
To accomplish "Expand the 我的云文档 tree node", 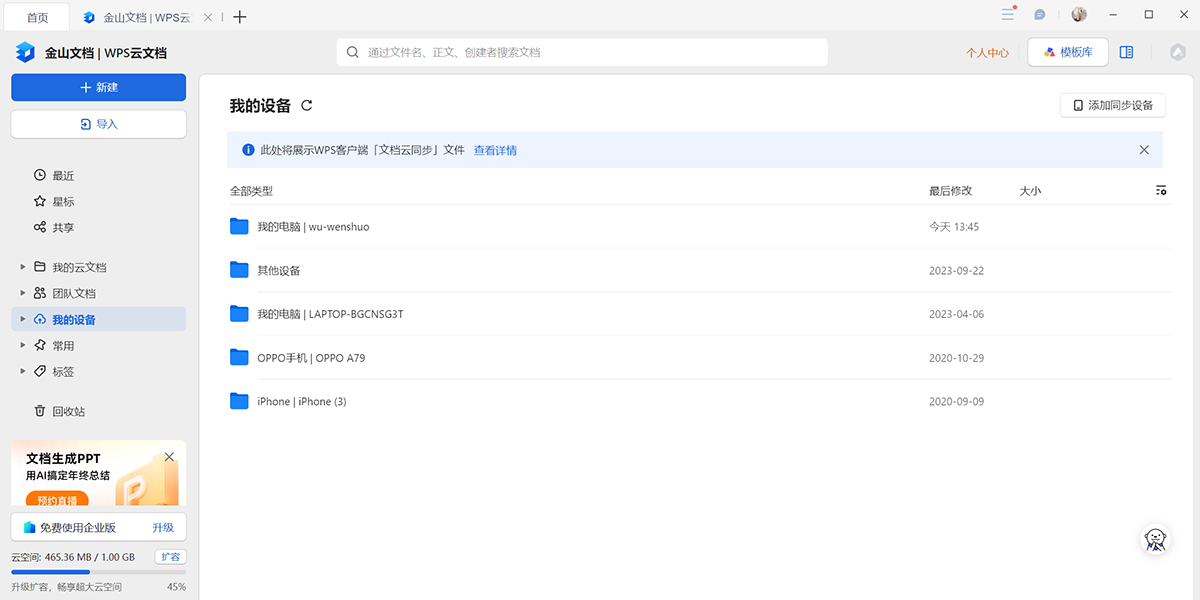I will click(x=23, y=267).
